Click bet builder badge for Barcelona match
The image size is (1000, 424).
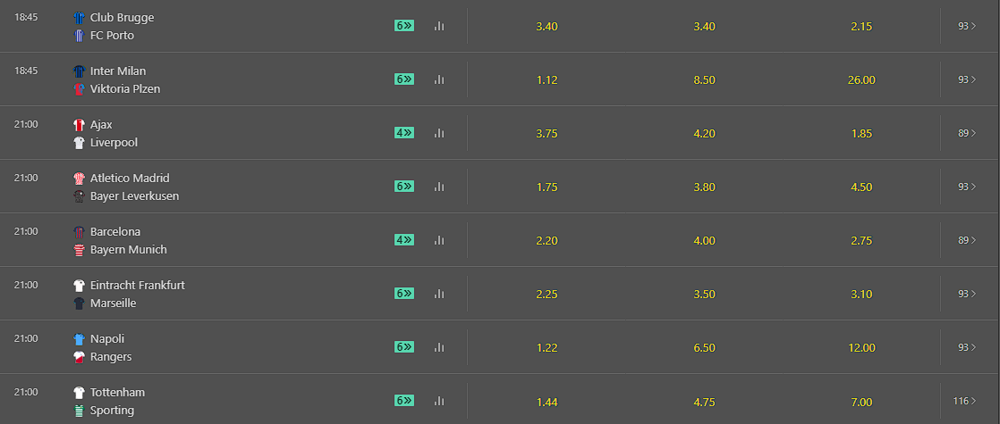pyautogui.click(x=404, y=240)
